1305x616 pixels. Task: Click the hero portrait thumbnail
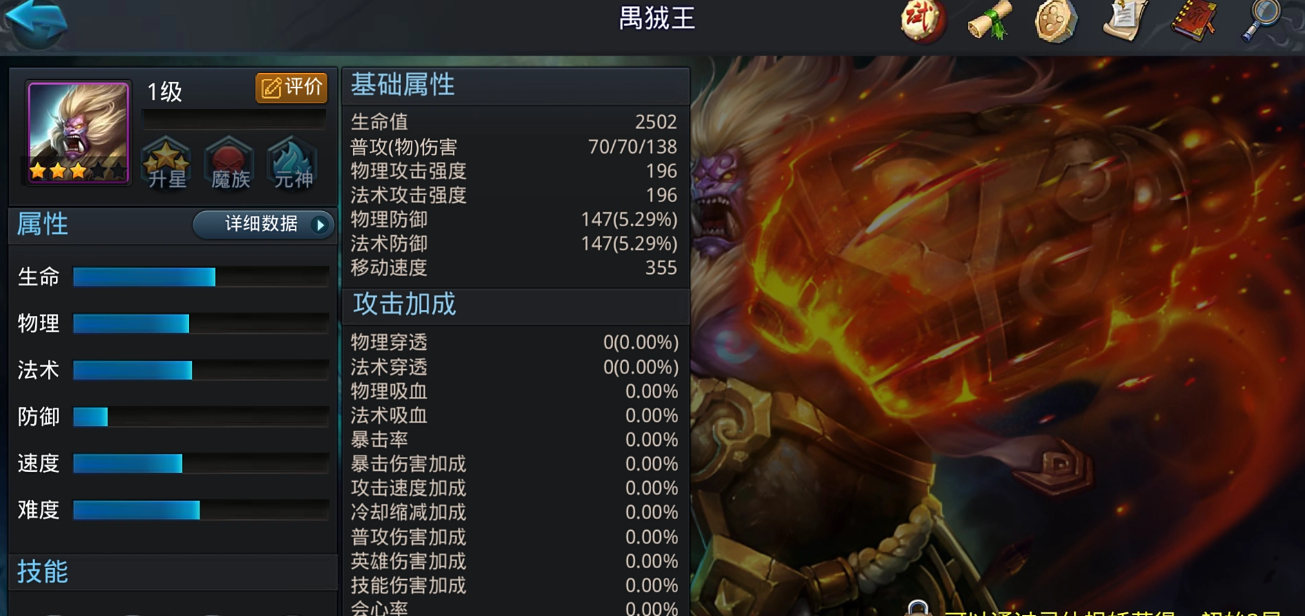(78, 132)
